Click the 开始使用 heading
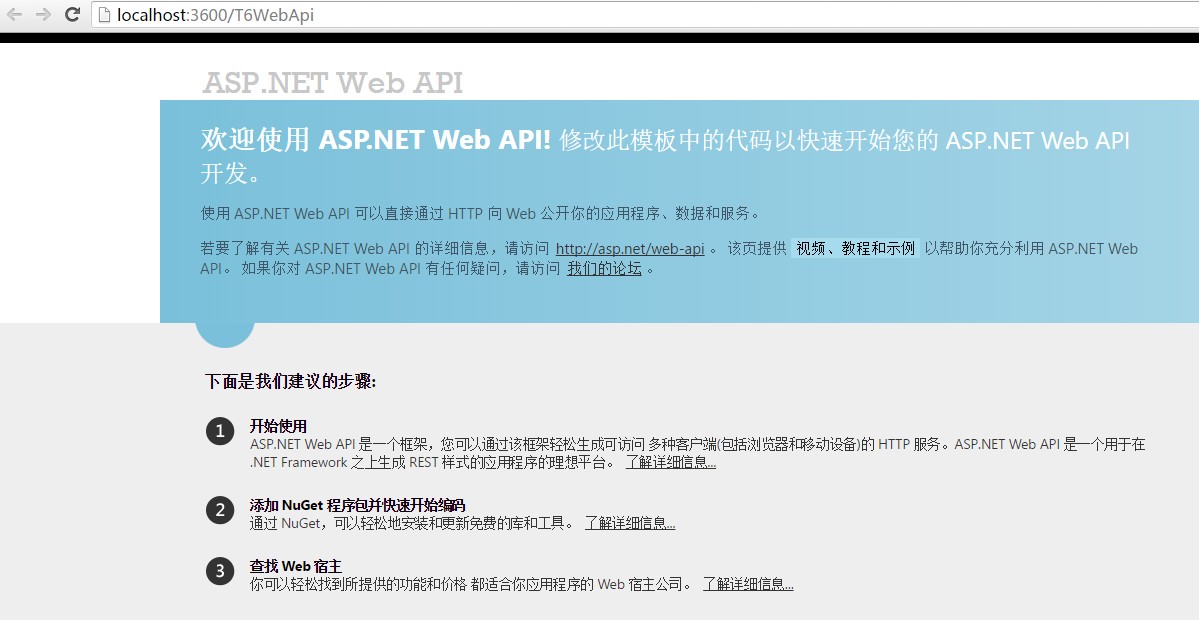 point(278,426)
